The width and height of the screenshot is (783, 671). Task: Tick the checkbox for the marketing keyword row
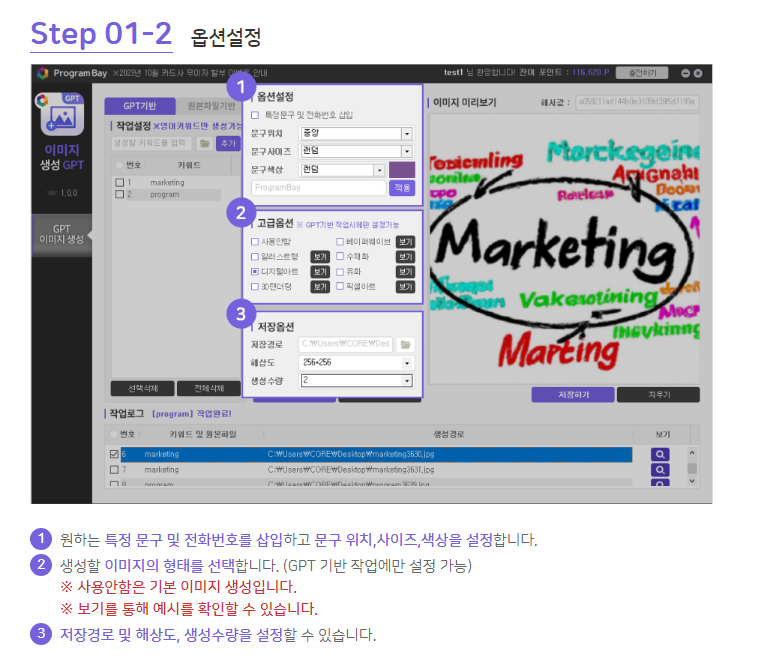pyautogui.click(x=120, y=182)
